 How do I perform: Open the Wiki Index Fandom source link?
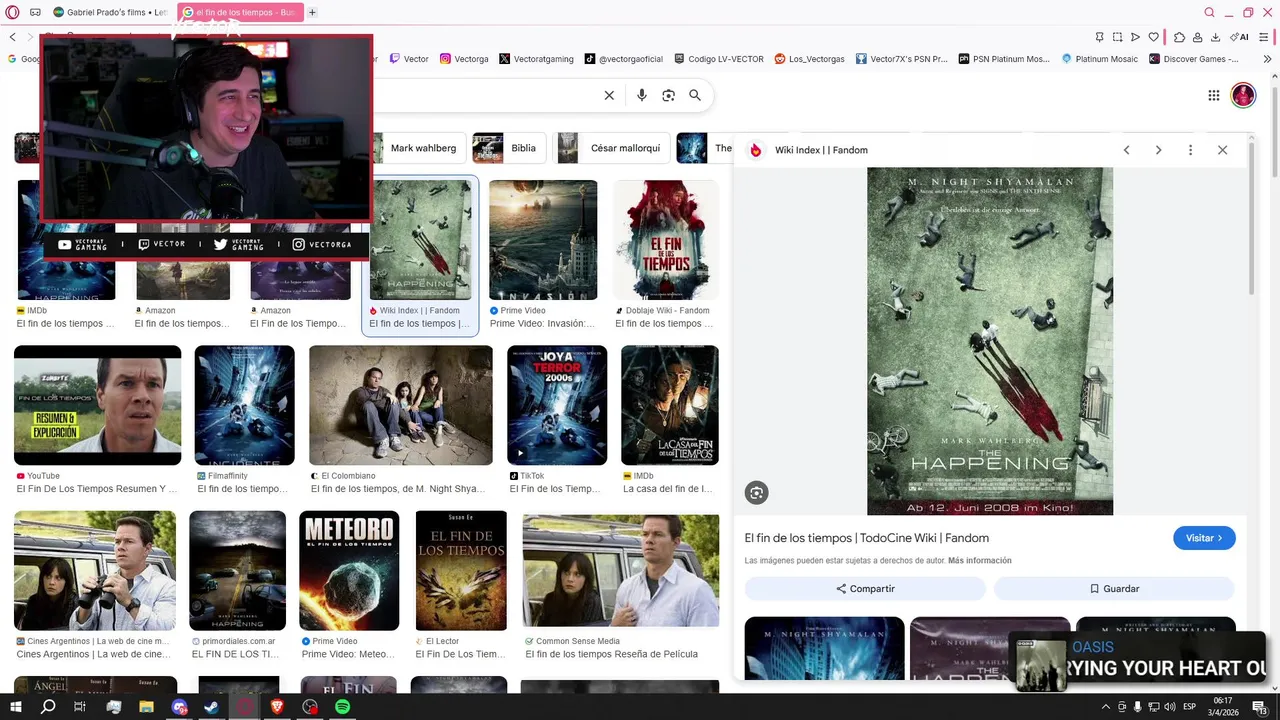click(x=821, y=150)
